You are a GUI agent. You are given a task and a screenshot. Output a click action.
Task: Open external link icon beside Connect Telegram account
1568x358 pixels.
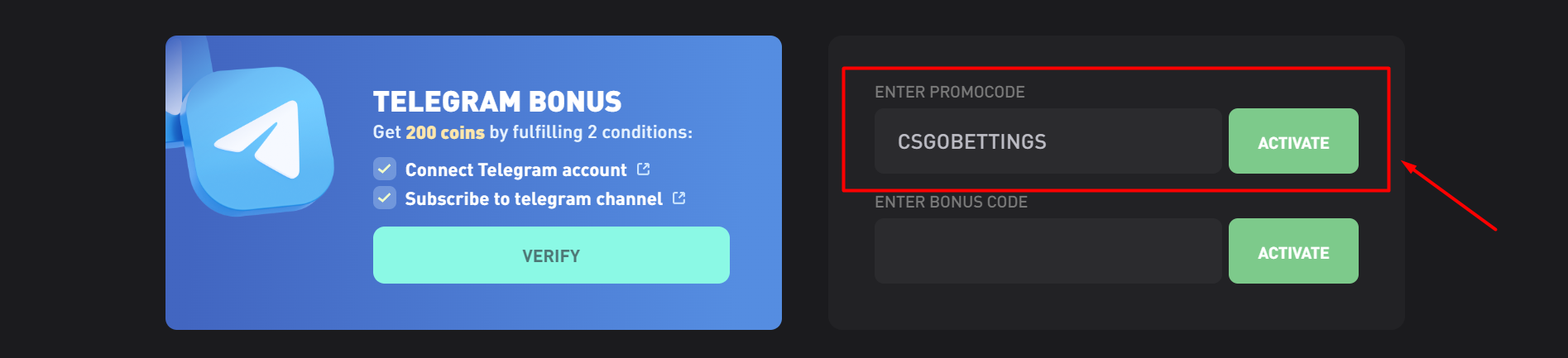(x=644, y=169)
